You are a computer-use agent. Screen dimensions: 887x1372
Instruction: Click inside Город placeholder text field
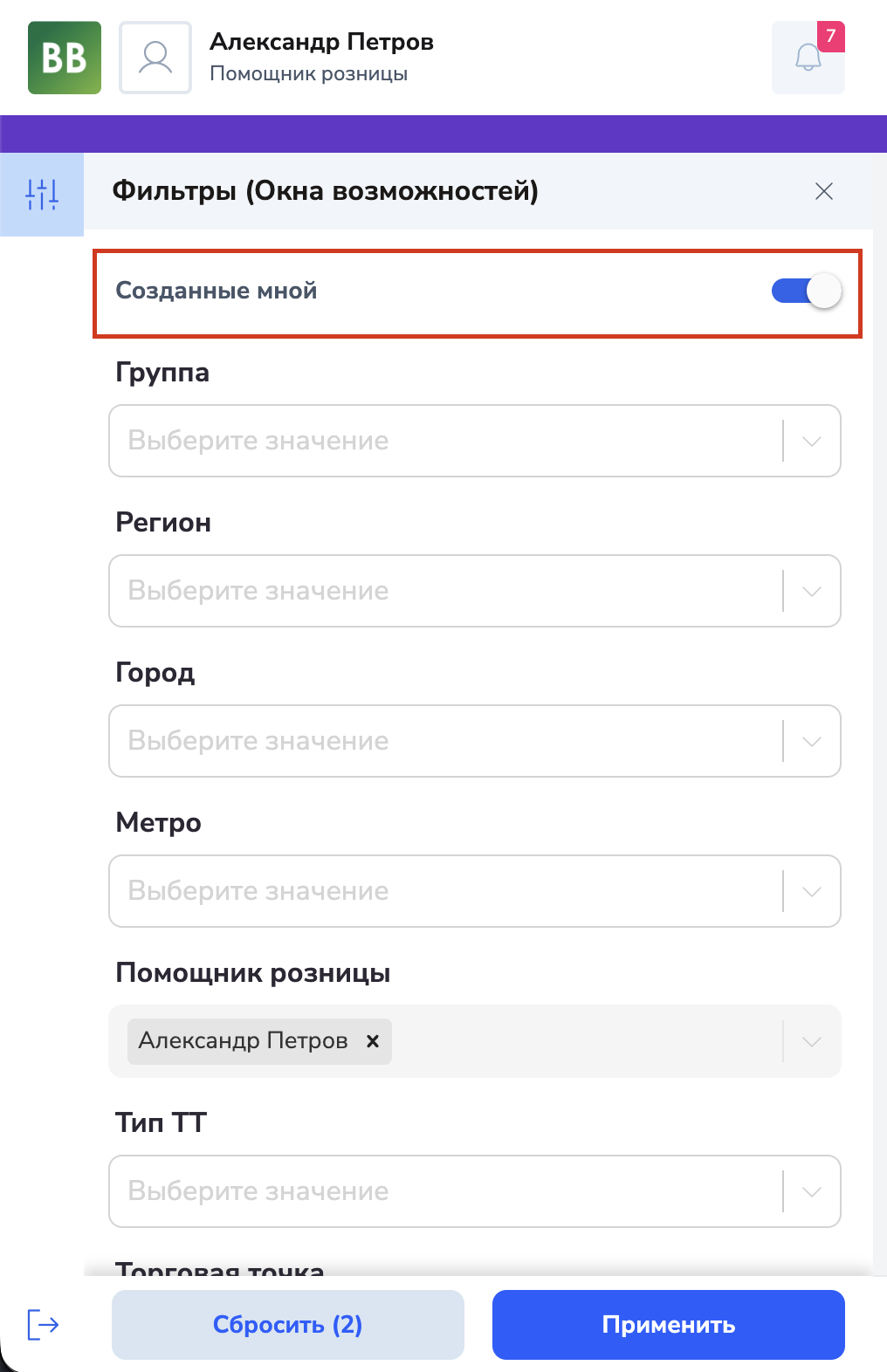click(x=258, y=741)
